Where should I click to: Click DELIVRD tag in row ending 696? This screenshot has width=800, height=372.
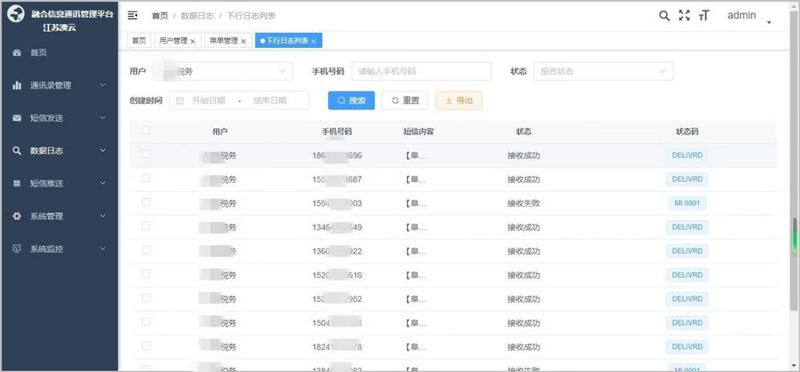point(687,155)
